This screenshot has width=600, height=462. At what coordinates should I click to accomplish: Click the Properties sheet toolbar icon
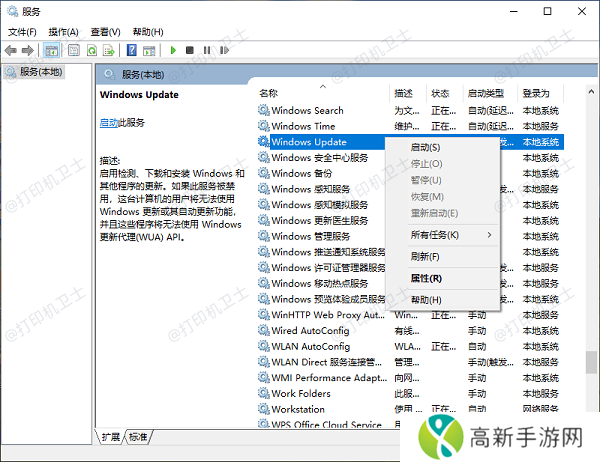(73, 50)
